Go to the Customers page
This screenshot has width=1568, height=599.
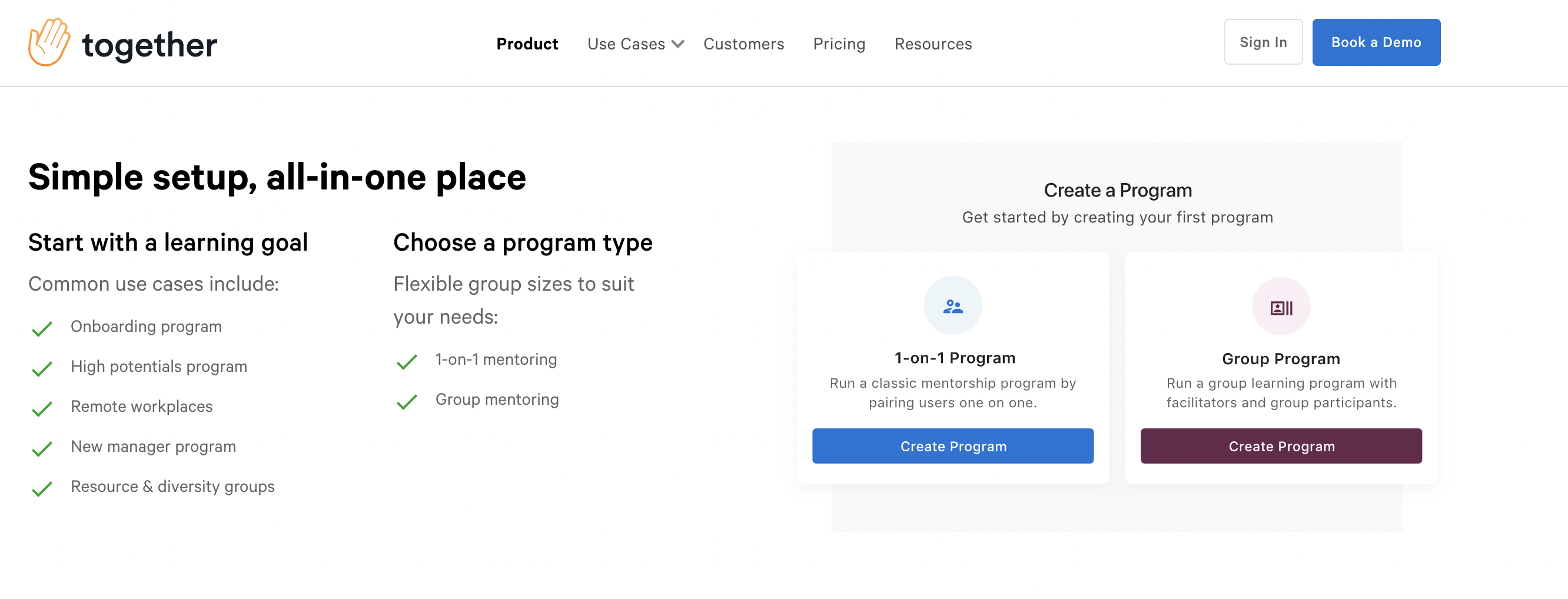(x=743, y=44)
